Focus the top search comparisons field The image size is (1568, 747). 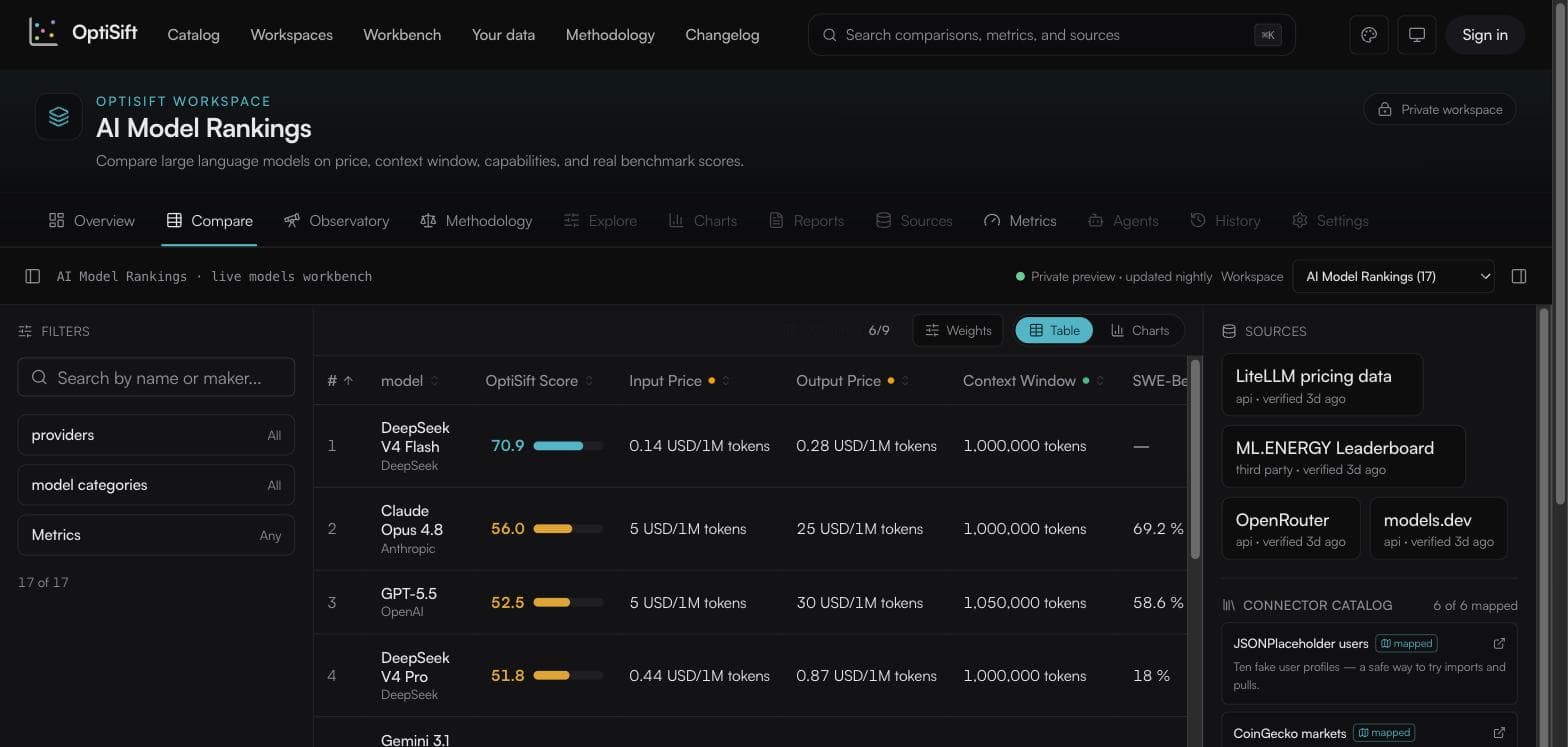tap(1052, 35)
